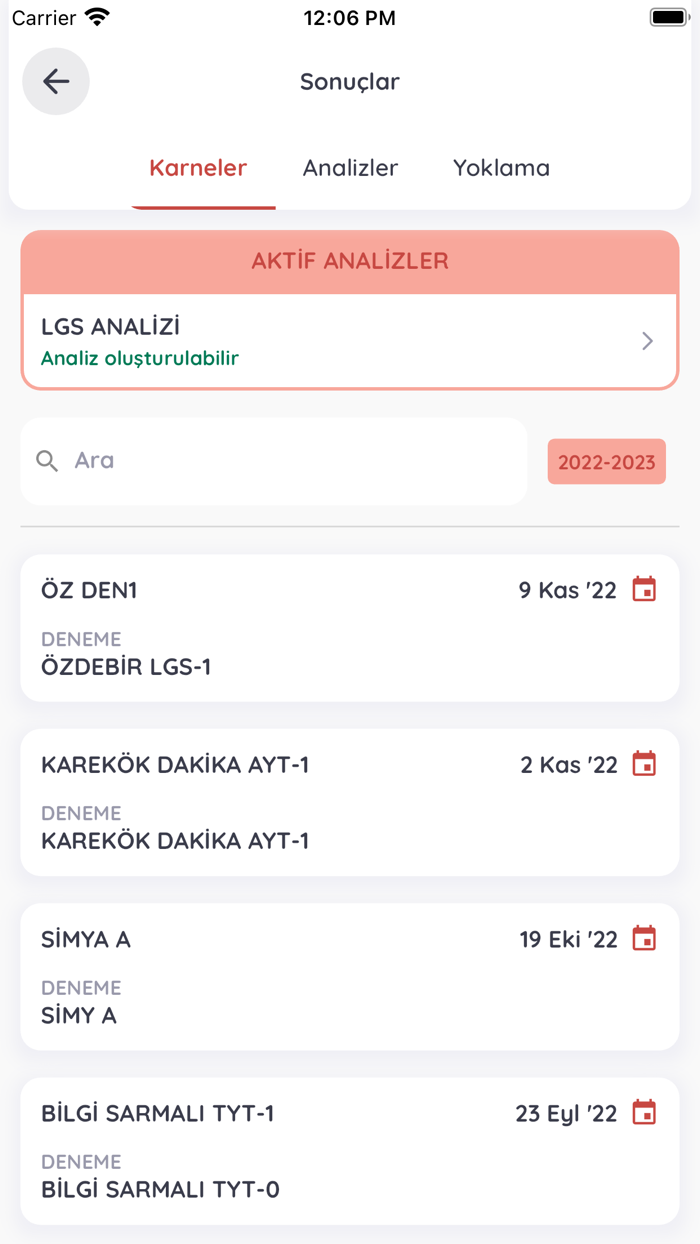Click the calendar icon on KAREKÖK DAKİKA AYT-1
Screen dimensions: 700x1244
pyautogui.click(x=647, y=763)
